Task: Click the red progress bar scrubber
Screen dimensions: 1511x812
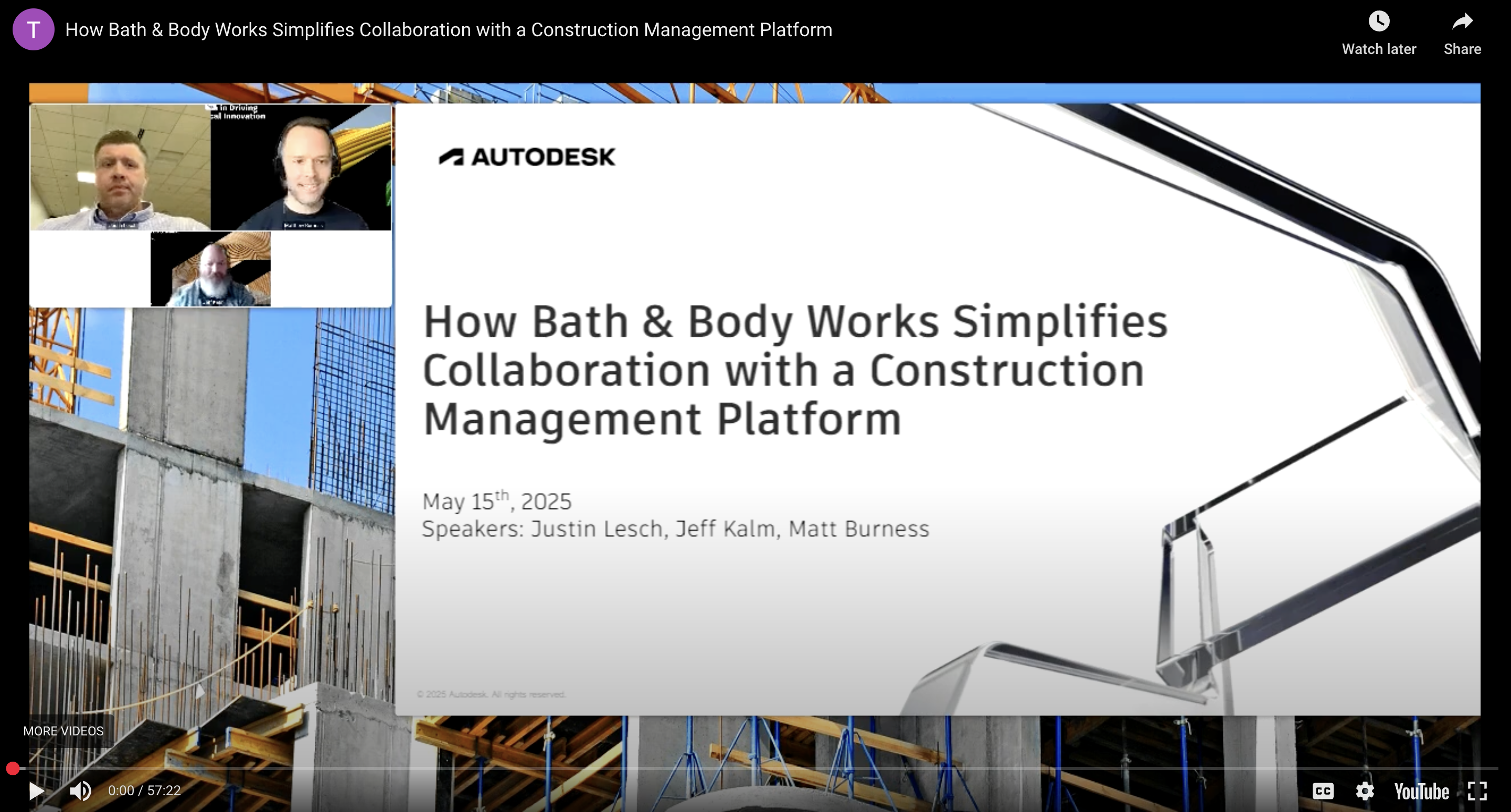Action: pyautogui.click(x=13, y=768)
